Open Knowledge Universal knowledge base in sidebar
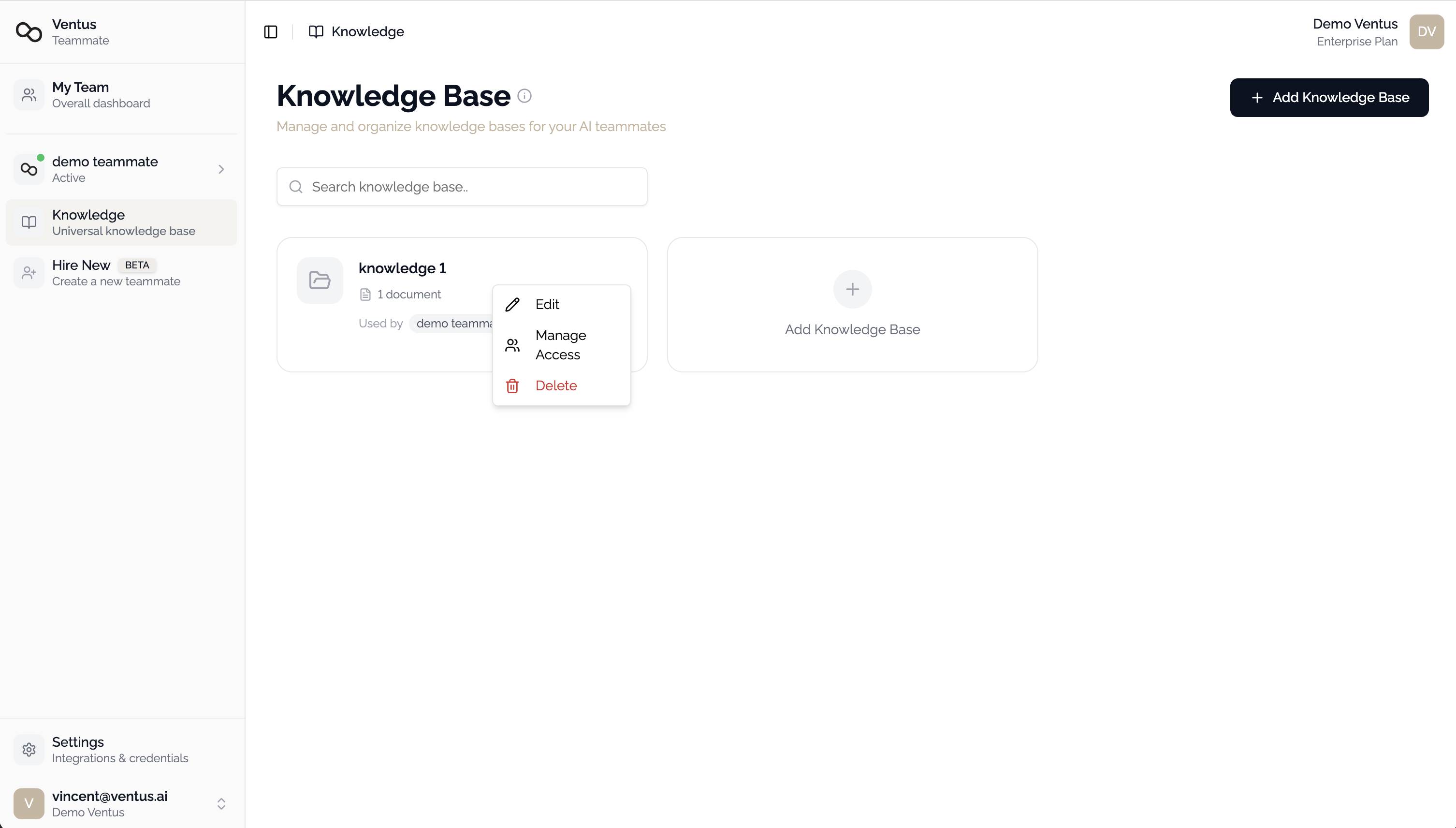1456x828 pixels. [x=121, y=222]
